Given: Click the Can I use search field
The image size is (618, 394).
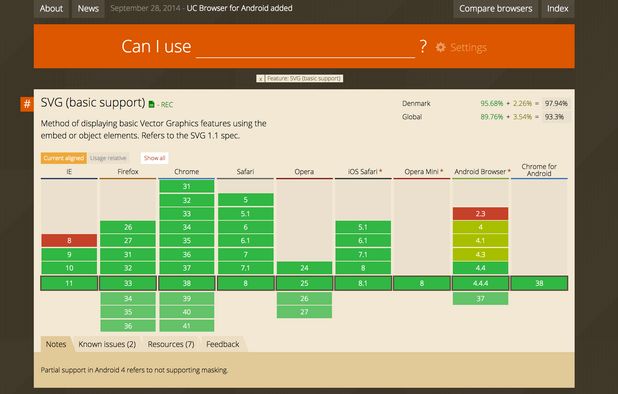Looking at the screenshot, I should point(305,47).
